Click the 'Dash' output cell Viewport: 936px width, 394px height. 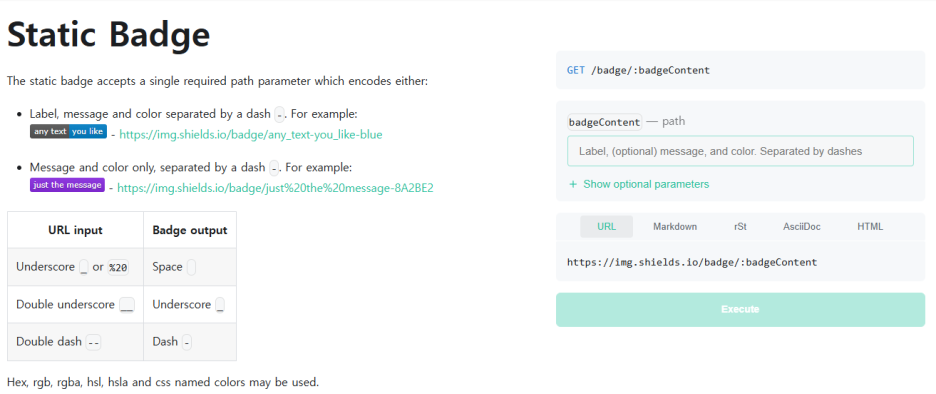[x=190, y=341]
